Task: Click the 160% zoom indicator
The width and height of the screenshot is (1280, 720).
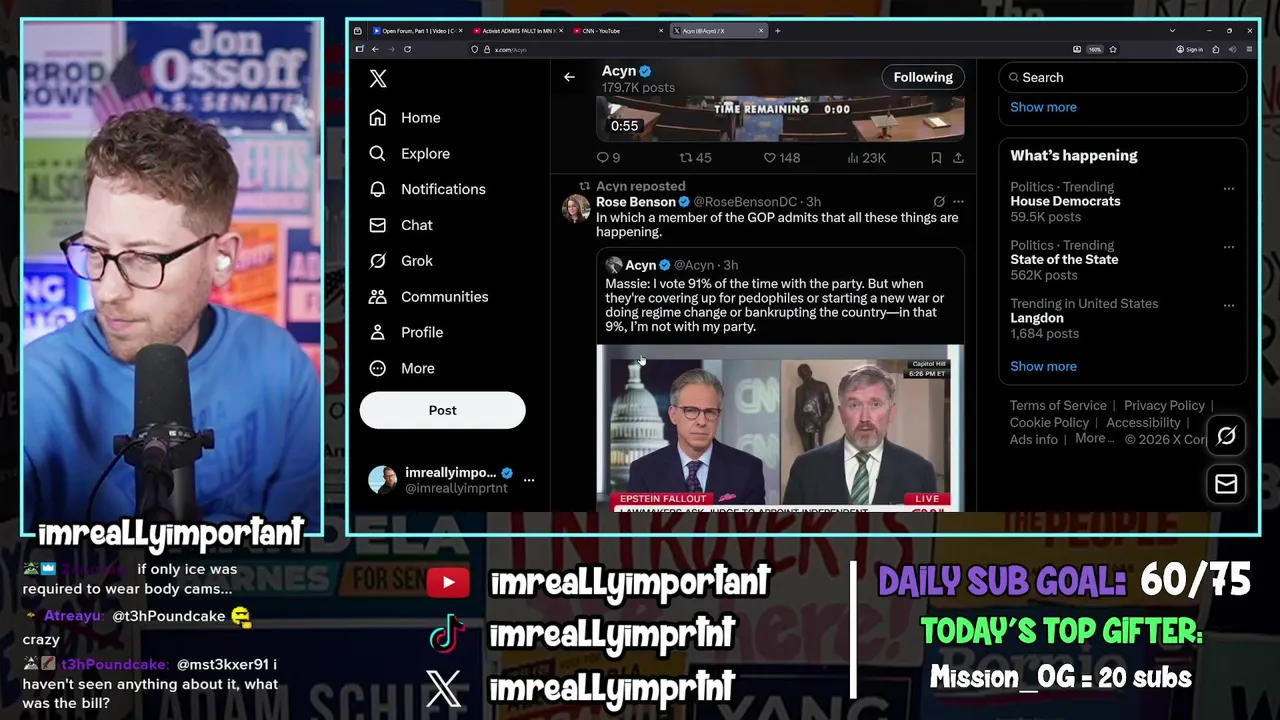Action: (x=1095, y=49)
